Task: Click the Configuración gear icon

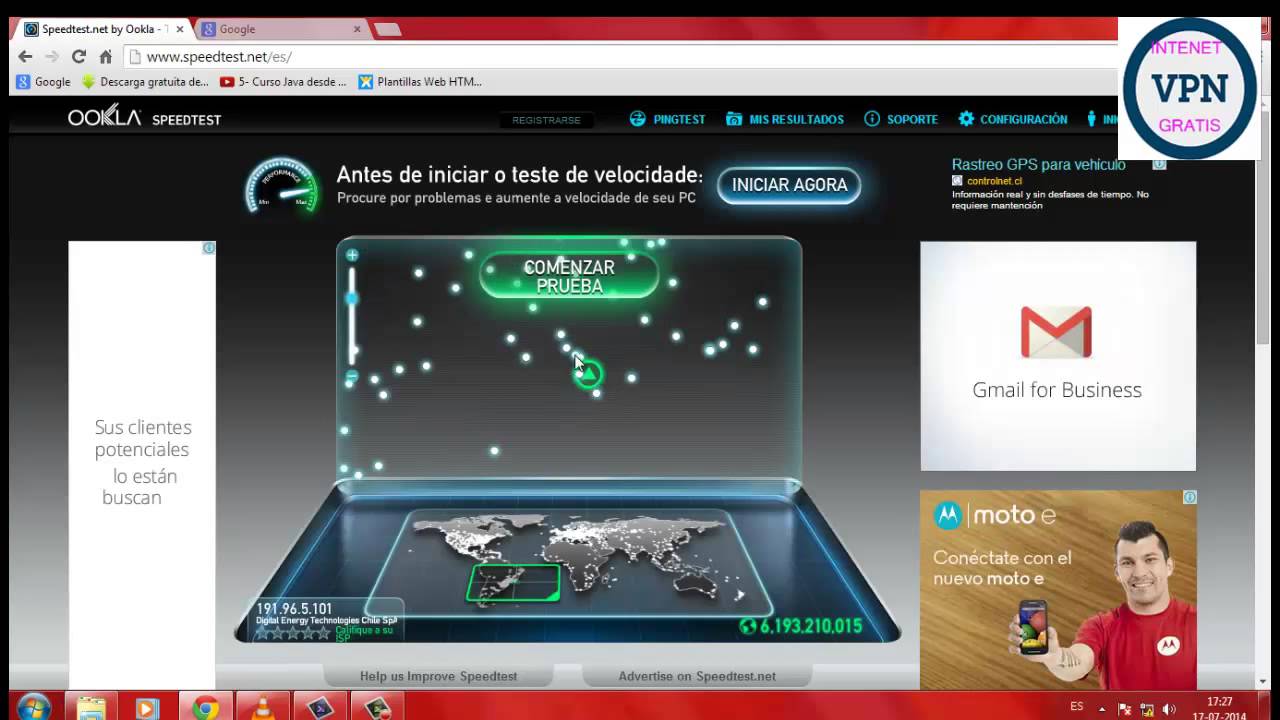Action: tap(966, 119)
